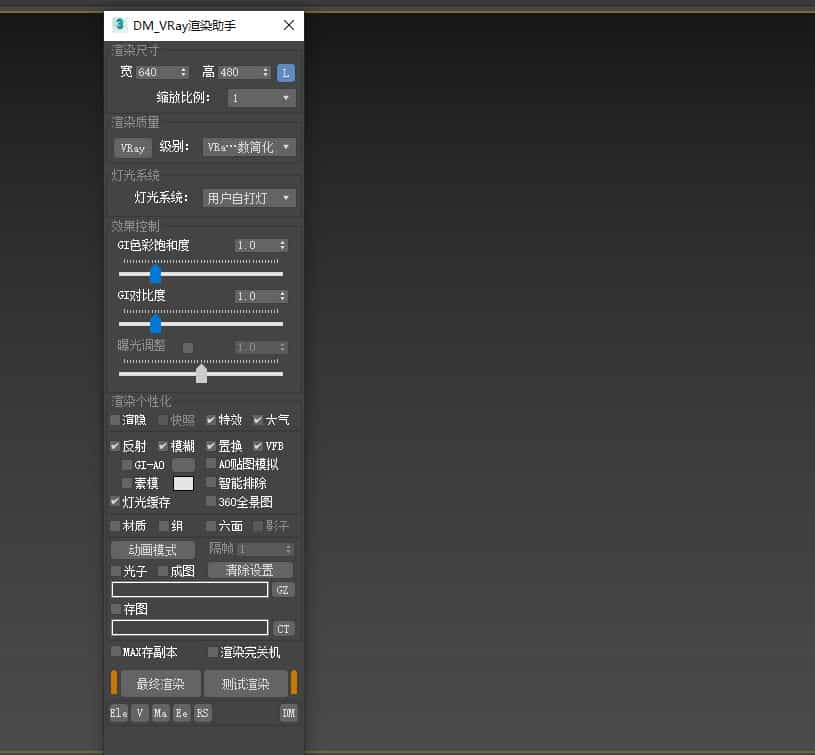
Task: Click the GI色彩饱和度 spinner arrows
Action: tap(283, 245)
